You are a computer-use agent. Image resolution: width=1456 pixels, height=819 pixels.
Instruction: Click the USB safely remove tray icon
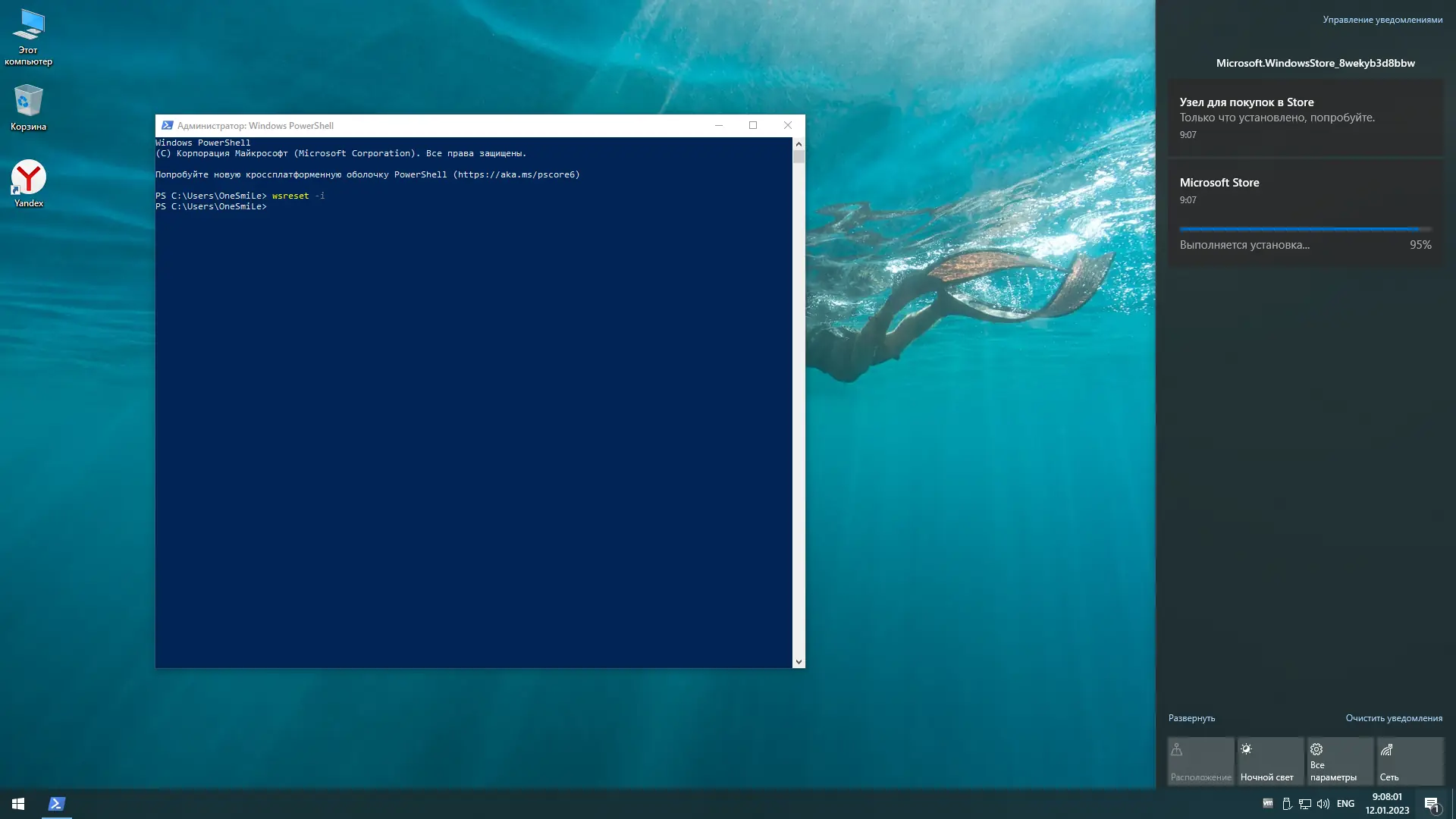pyautogui.click(x=1287, y=804)
